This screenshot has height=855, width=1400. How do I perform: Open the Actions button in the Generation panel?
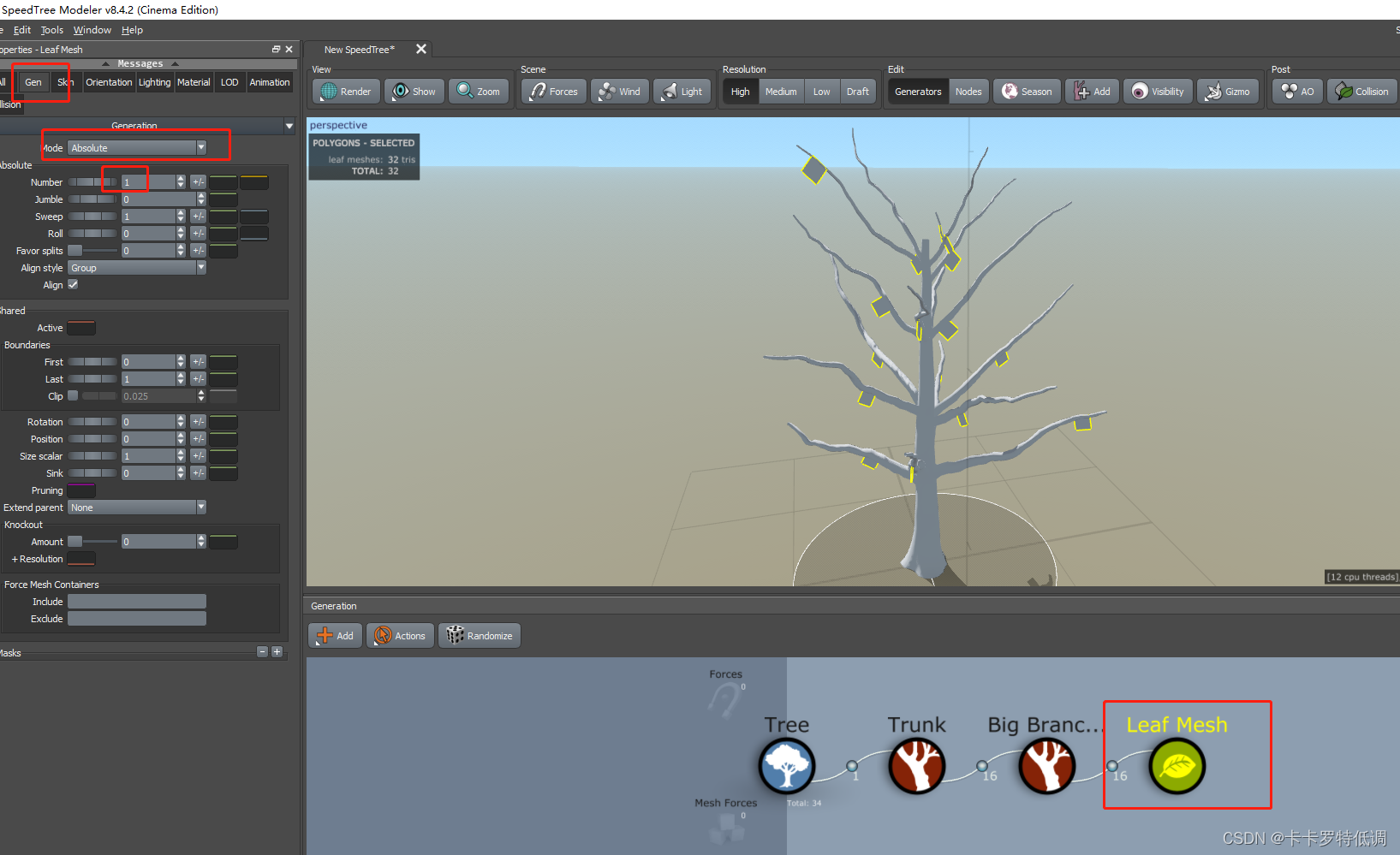click(x=401, y=635)
